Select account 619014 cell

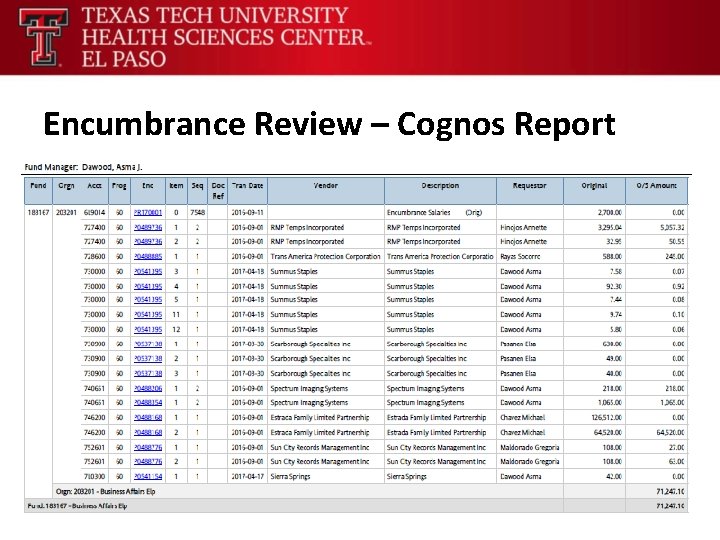pos(95,213)
